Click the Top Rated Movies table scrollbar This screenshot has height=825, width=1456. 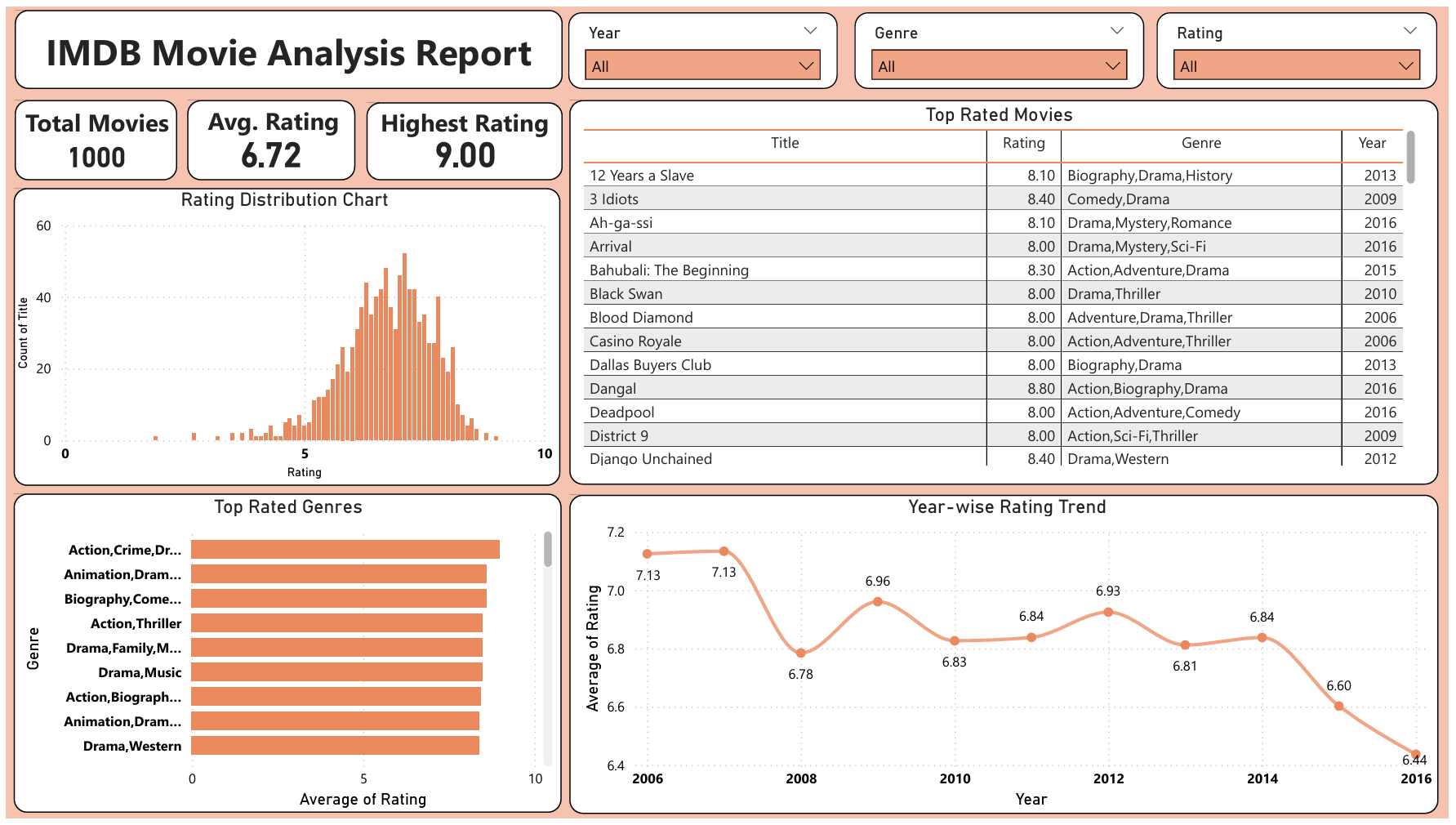coord(1410,157)
